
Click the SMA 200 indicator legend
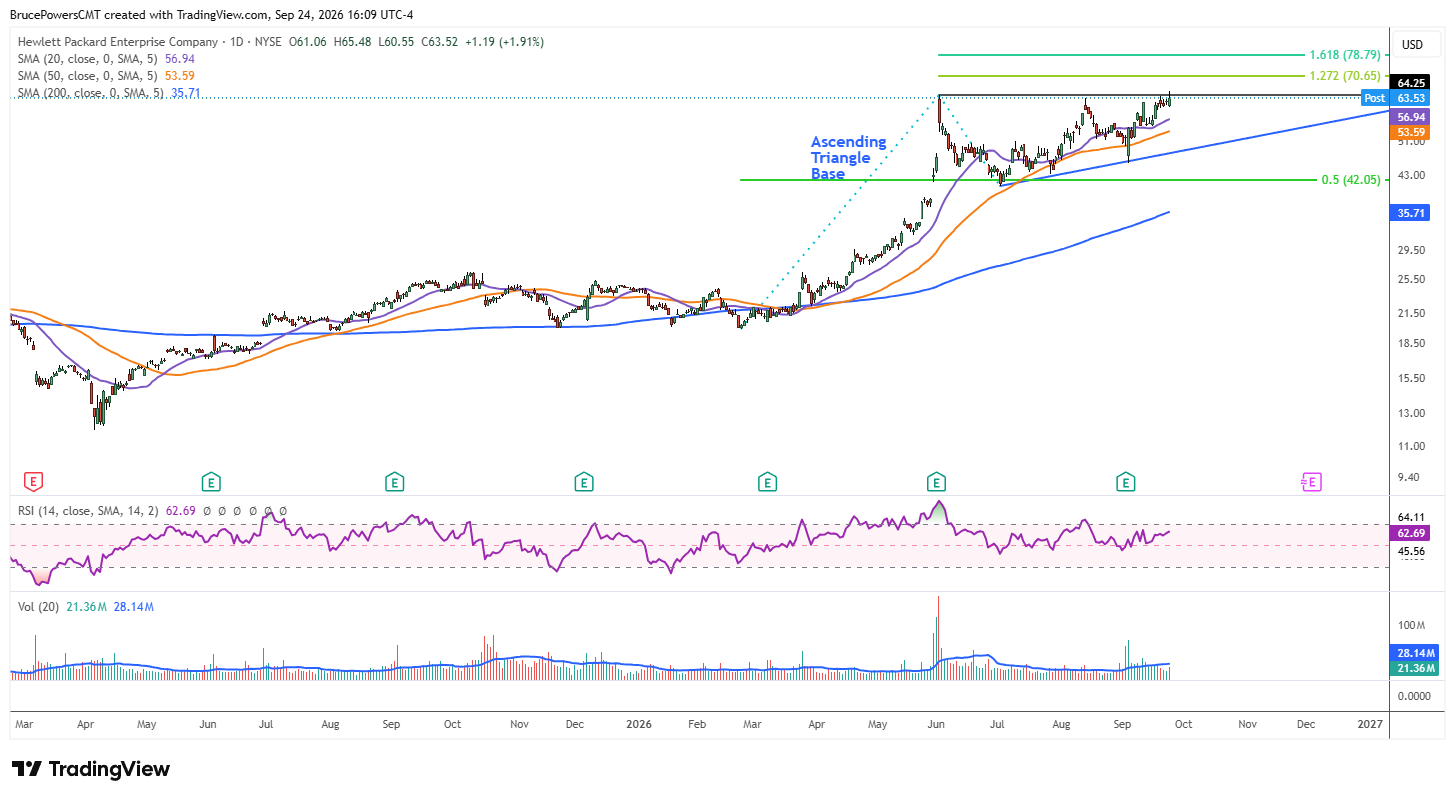click(x=109, y=93)
